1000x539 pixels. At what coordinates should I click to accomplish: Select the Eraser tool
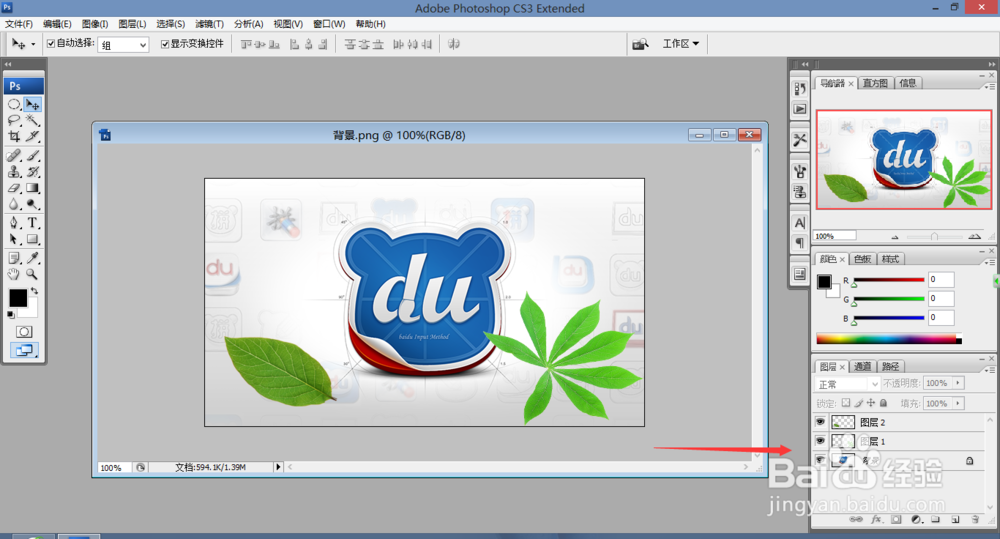point(14,188)
